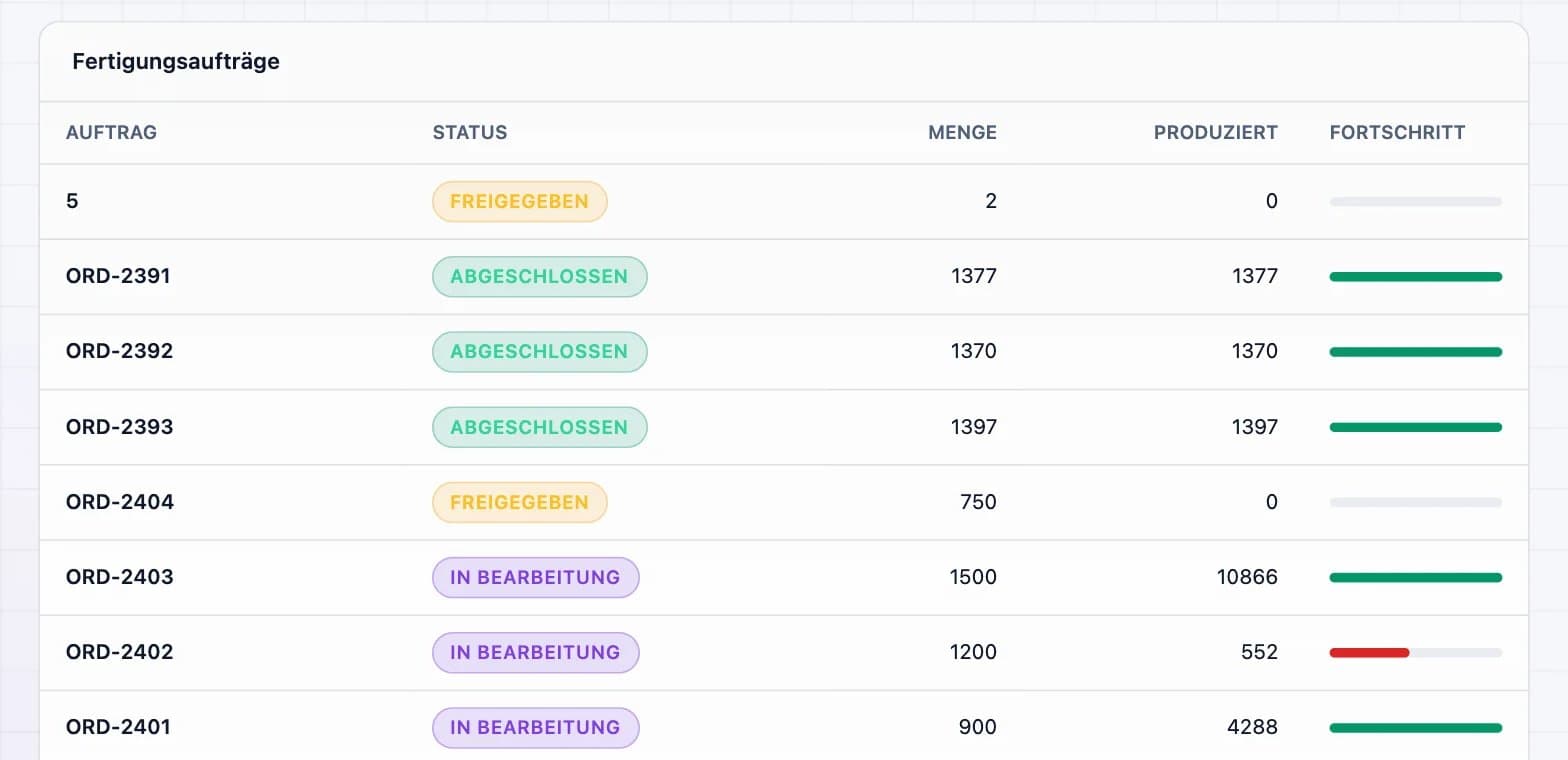
Task: Select order ORD-2402
Action: [x=119, y=652]
